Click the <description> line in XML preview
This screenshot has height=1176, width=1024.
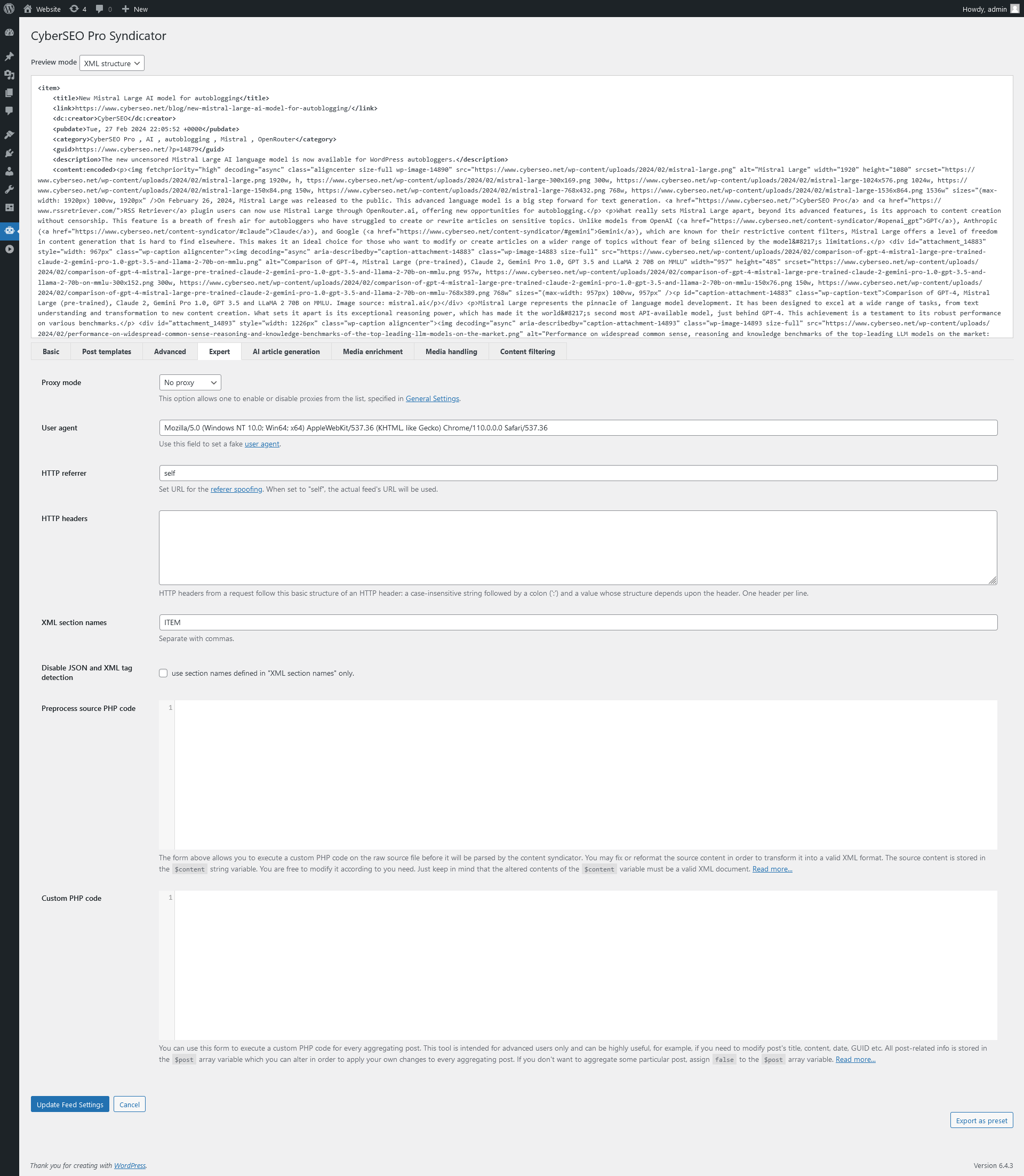point(280,160)
